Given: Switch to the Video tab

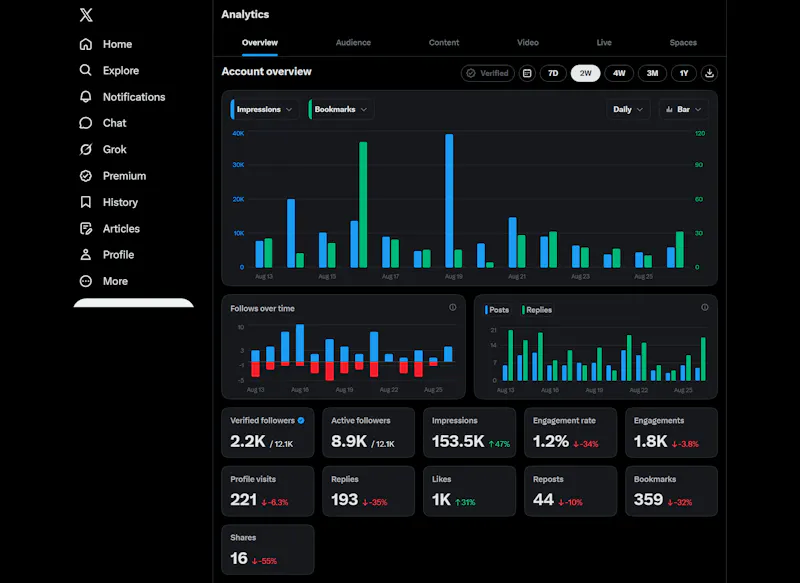Looking at the screenshot, I should click(528, 43).
